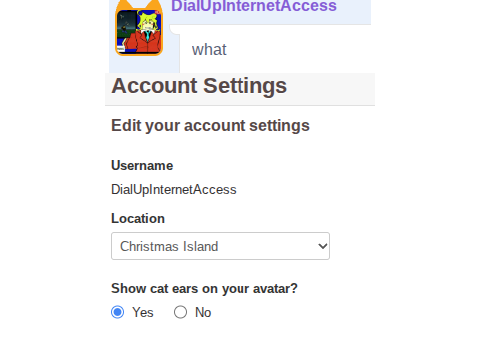
Task: Click the 'Show cat ears on your avatar?' label
Action: point(204,289)
